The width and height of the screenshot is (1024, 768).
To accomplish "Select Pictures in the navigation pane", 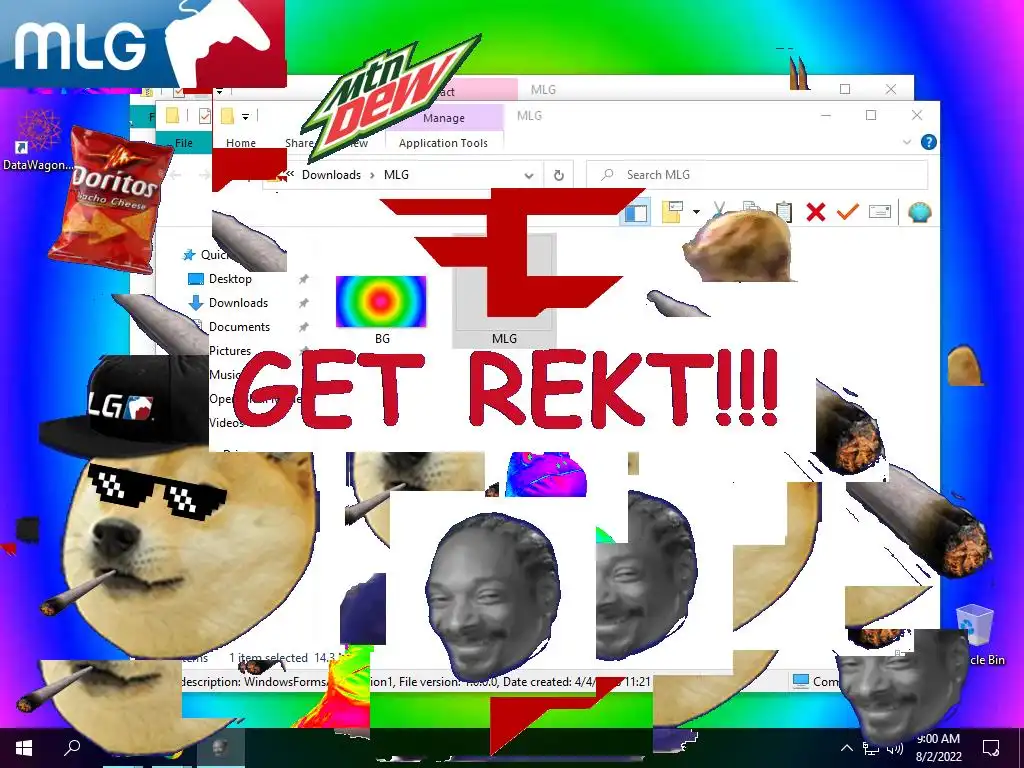I will [230, 351].
